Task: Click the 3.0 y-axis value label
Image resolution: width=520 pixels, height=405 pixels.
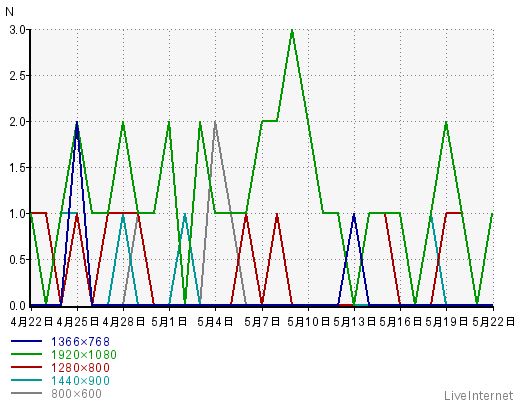Action: (x=18, y=30)
